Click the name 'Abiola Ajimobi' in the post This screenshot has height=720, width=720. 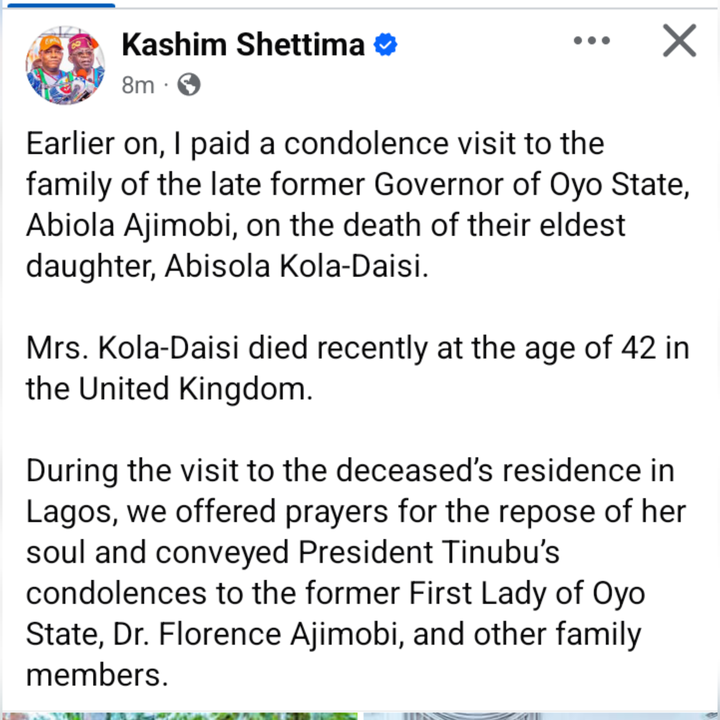[128, 225]
